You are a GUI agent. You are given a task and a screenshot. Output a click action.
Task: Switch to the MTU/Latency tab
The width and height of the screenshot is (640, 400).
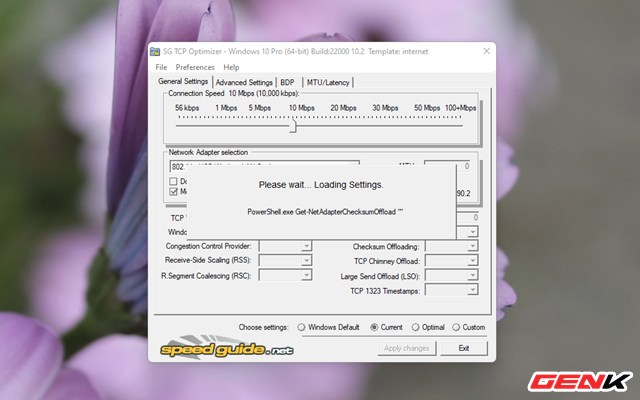328,82
